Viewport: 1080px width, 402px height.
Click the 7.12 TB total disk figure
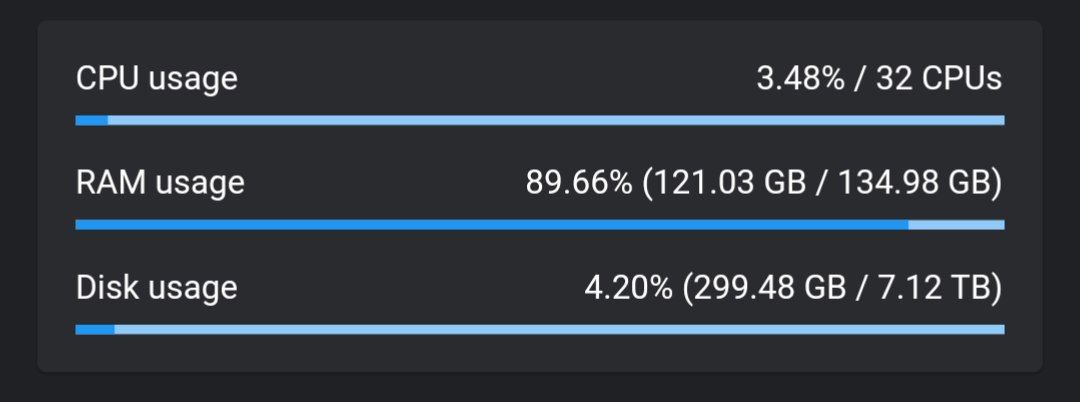[x=933, y=288]
